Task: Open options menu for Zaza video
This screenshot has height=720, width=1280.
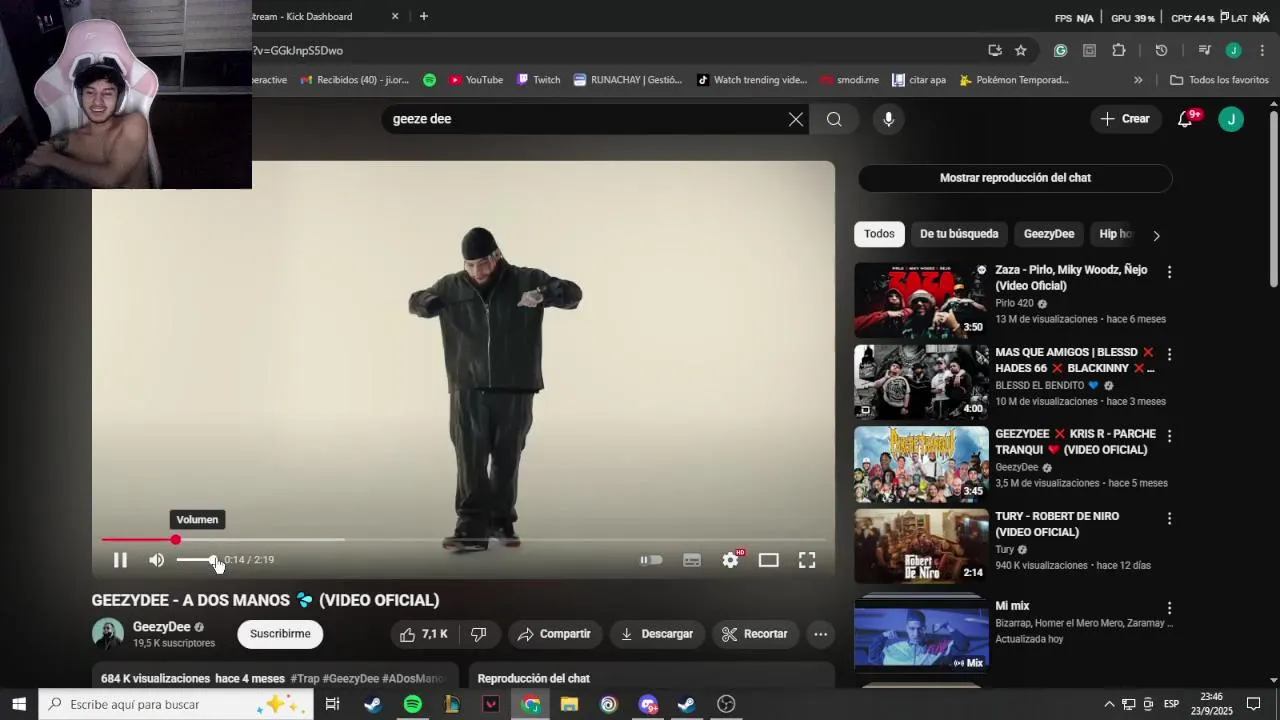Action: coord(1169,272)
